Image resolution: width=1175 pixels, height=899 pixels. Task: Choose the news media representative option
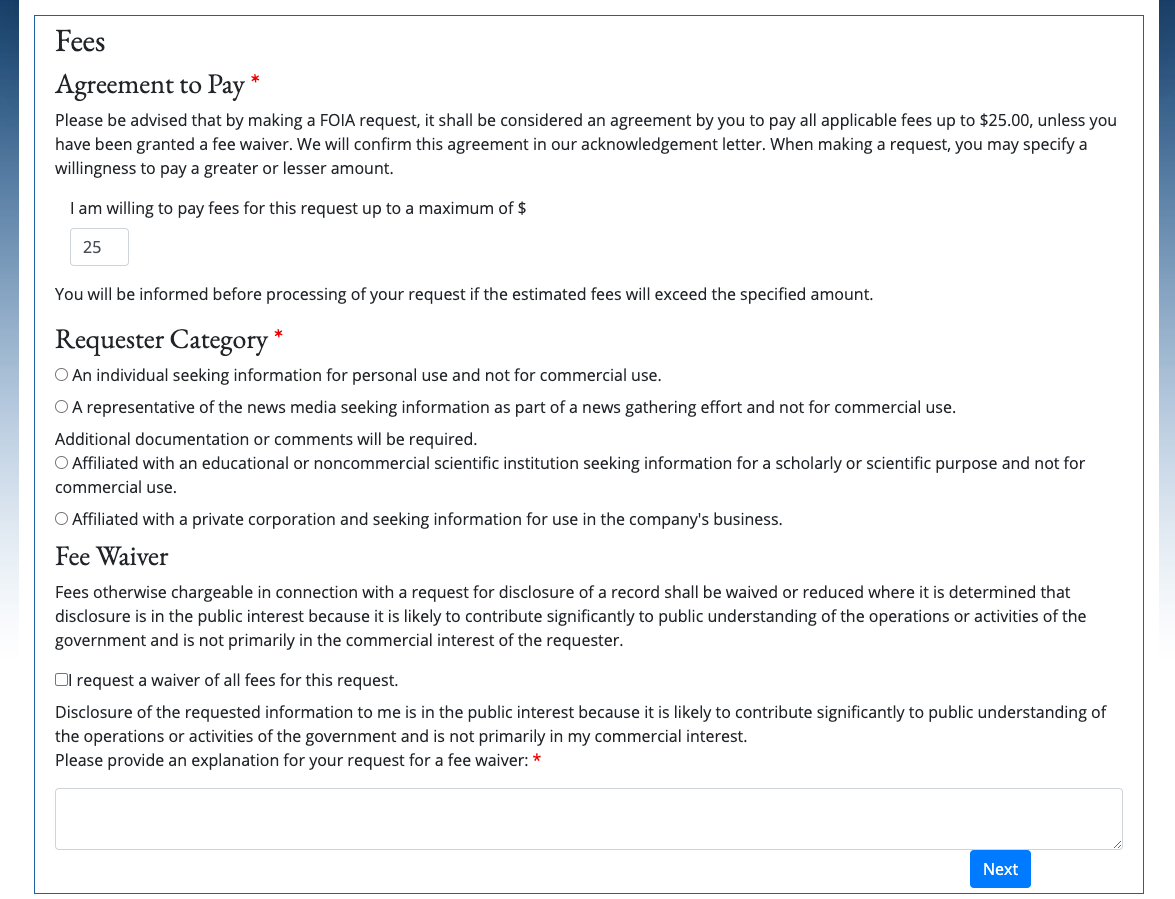click(61, 407)
